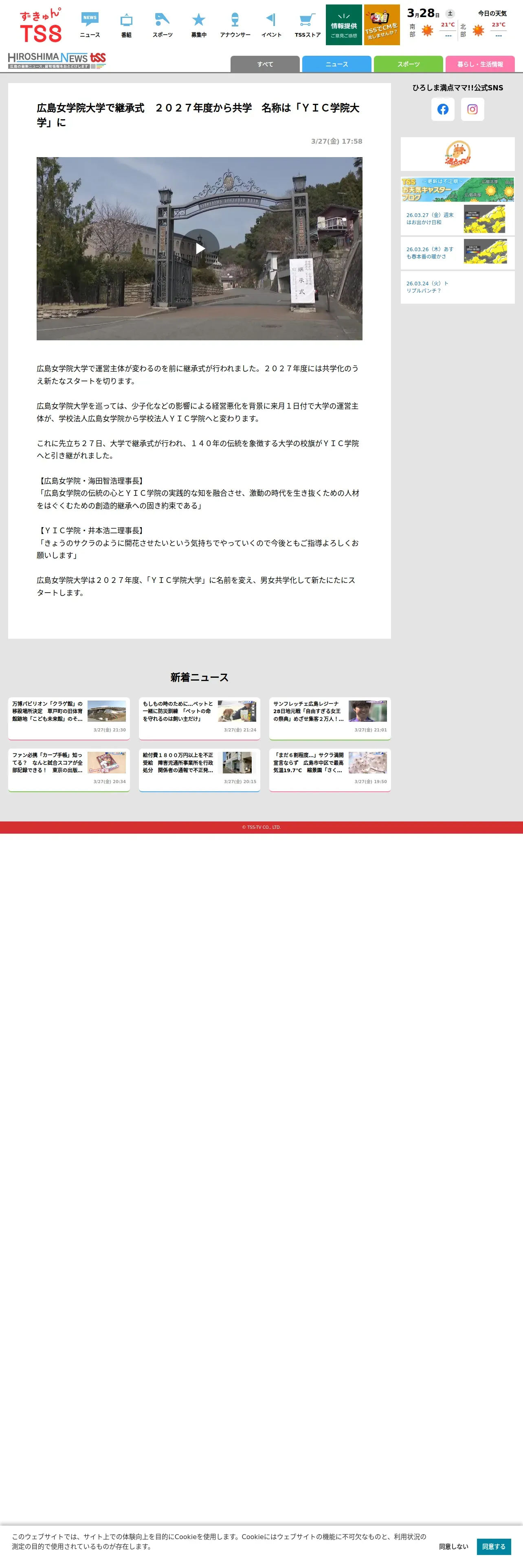Open the TSS home logo

pyautogui.click(x=40, y=25)
